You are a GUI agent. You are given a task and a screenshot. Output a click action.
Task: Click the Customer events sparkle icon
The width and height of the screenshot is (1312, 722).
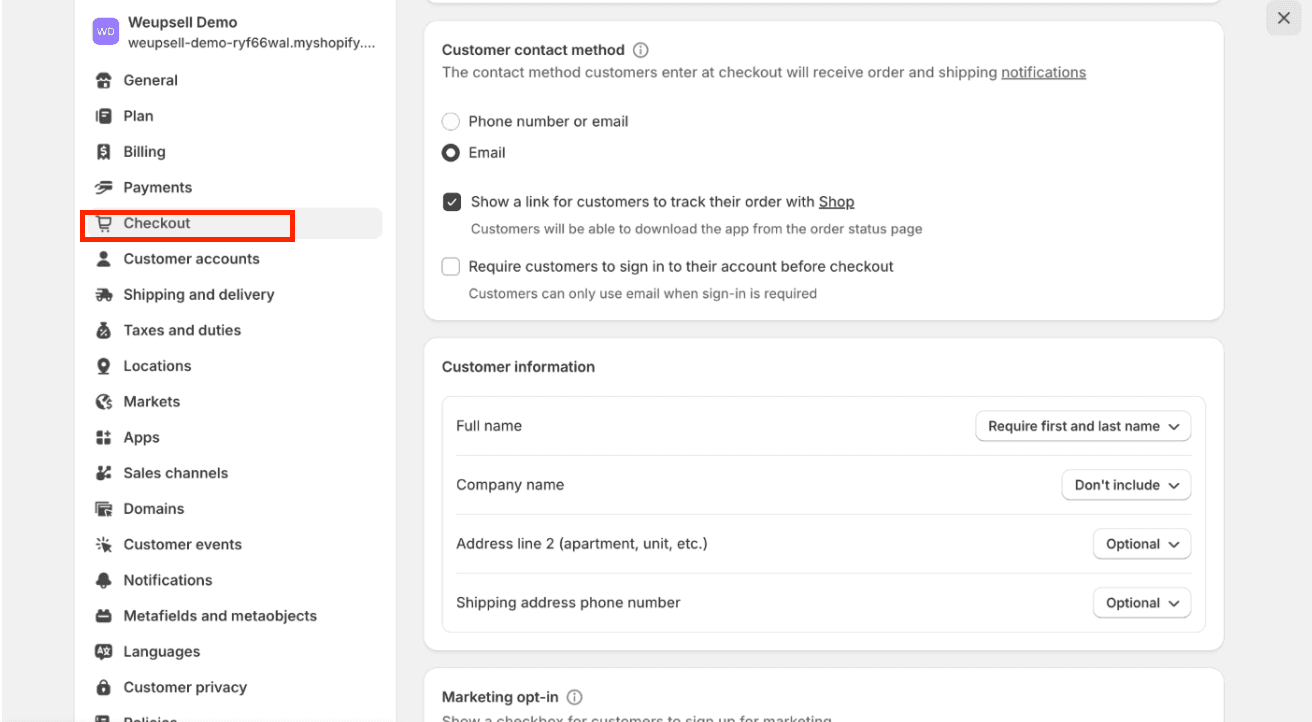103,545
